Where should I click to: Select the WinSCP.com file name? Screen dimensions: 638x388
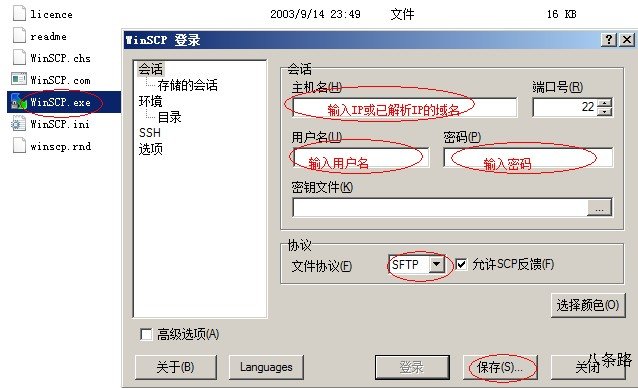(60, 80)
